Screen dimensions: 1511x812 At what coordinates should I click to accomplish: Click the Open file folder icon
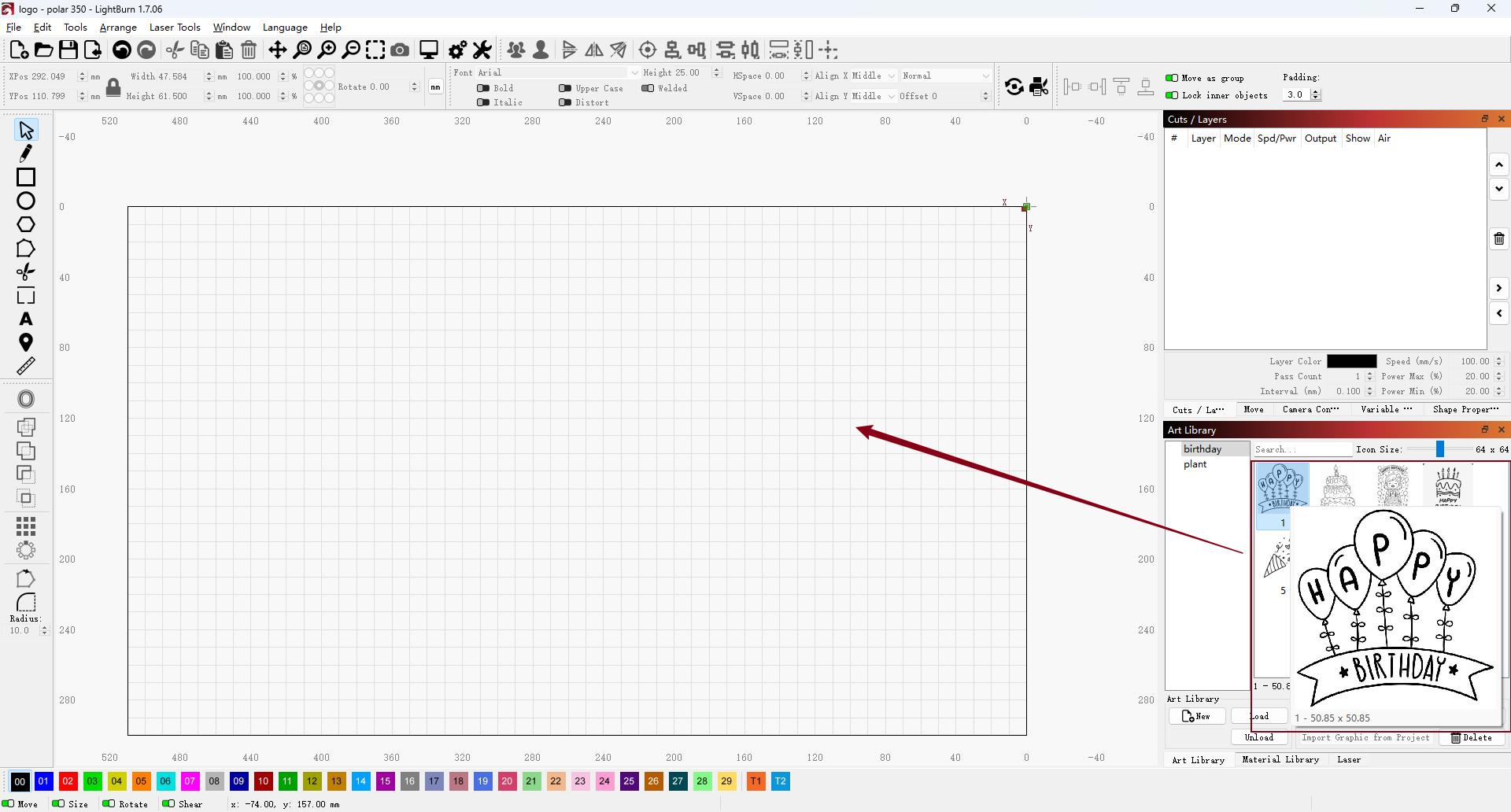coord(43,50)
